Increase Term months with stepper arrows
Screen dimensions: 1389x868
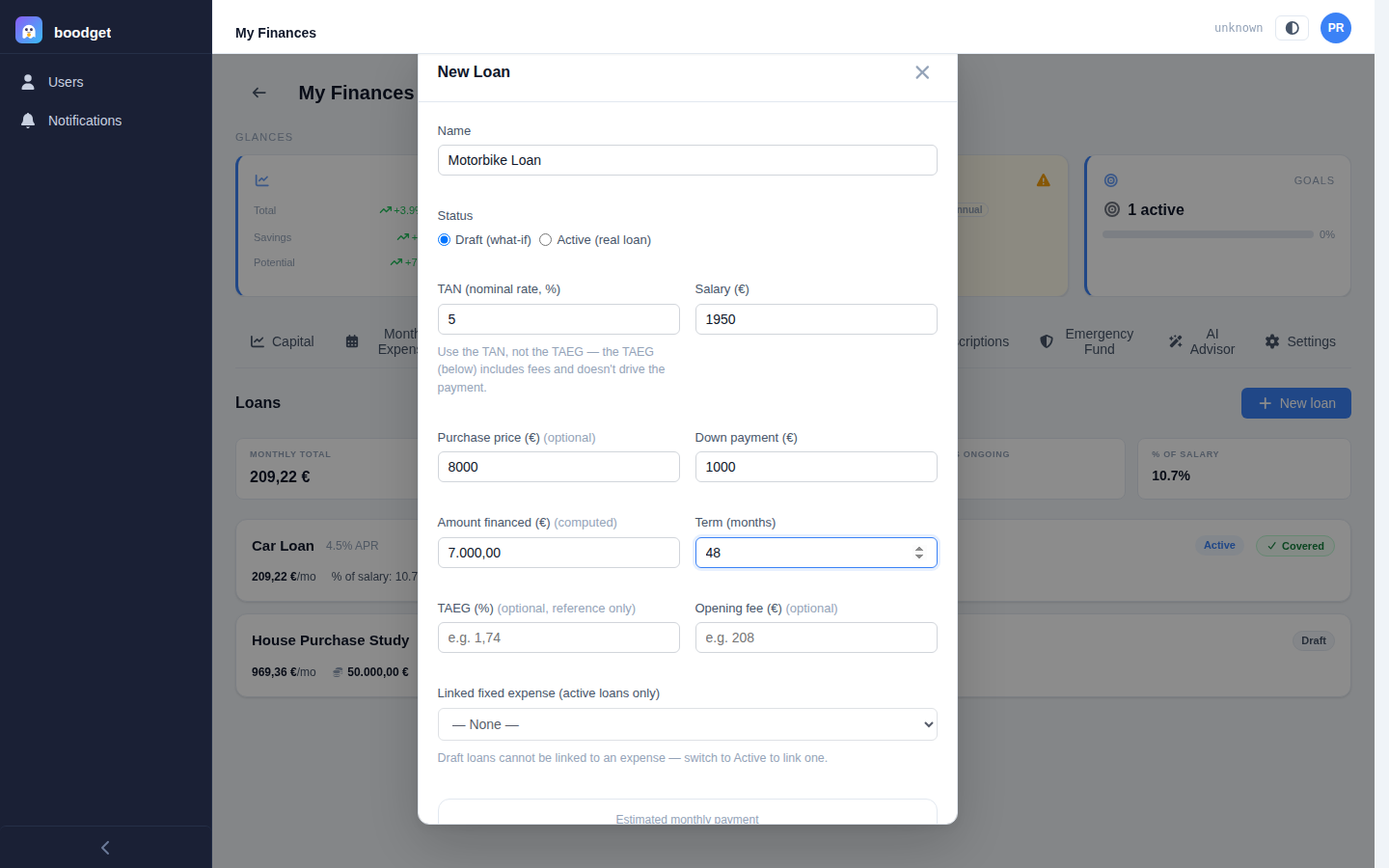[x=919, y=548]
